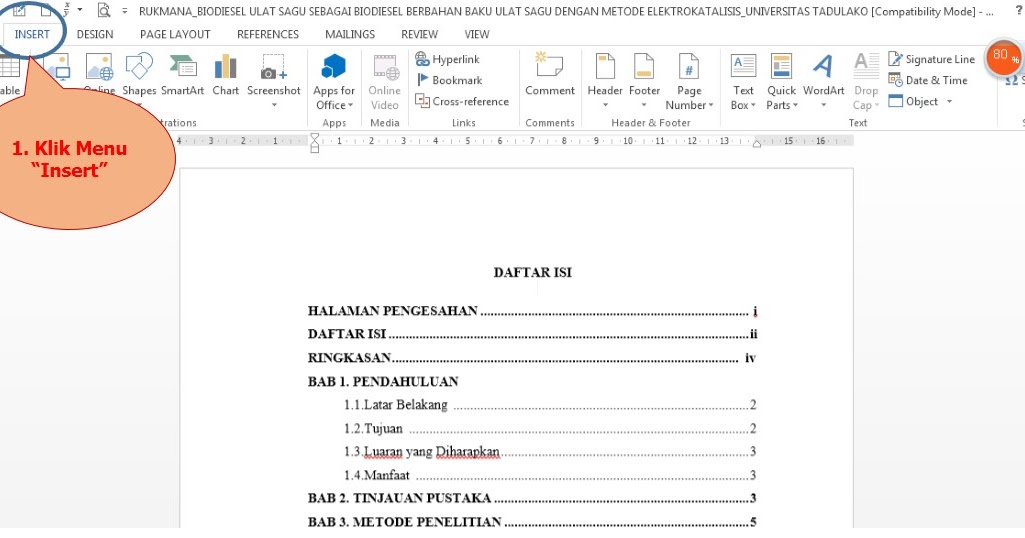Viewport: 1025px width, 538px height.
Task: Switch to the DESIGN tab
Action: pos(95,34)
